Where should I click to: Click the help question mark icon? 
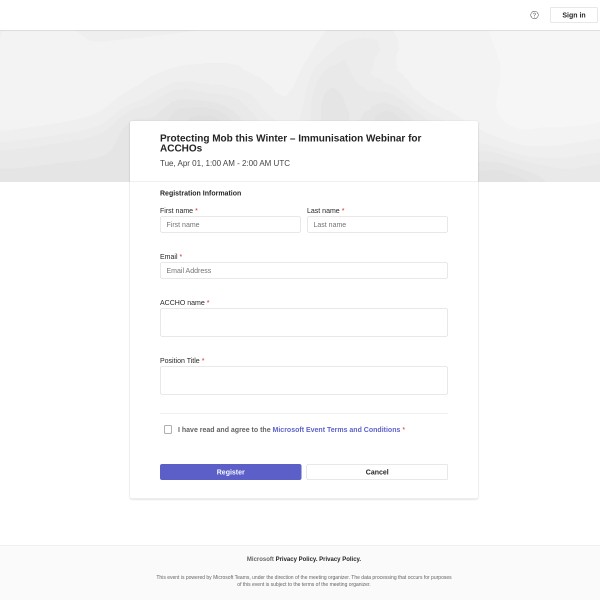(534, 15)
